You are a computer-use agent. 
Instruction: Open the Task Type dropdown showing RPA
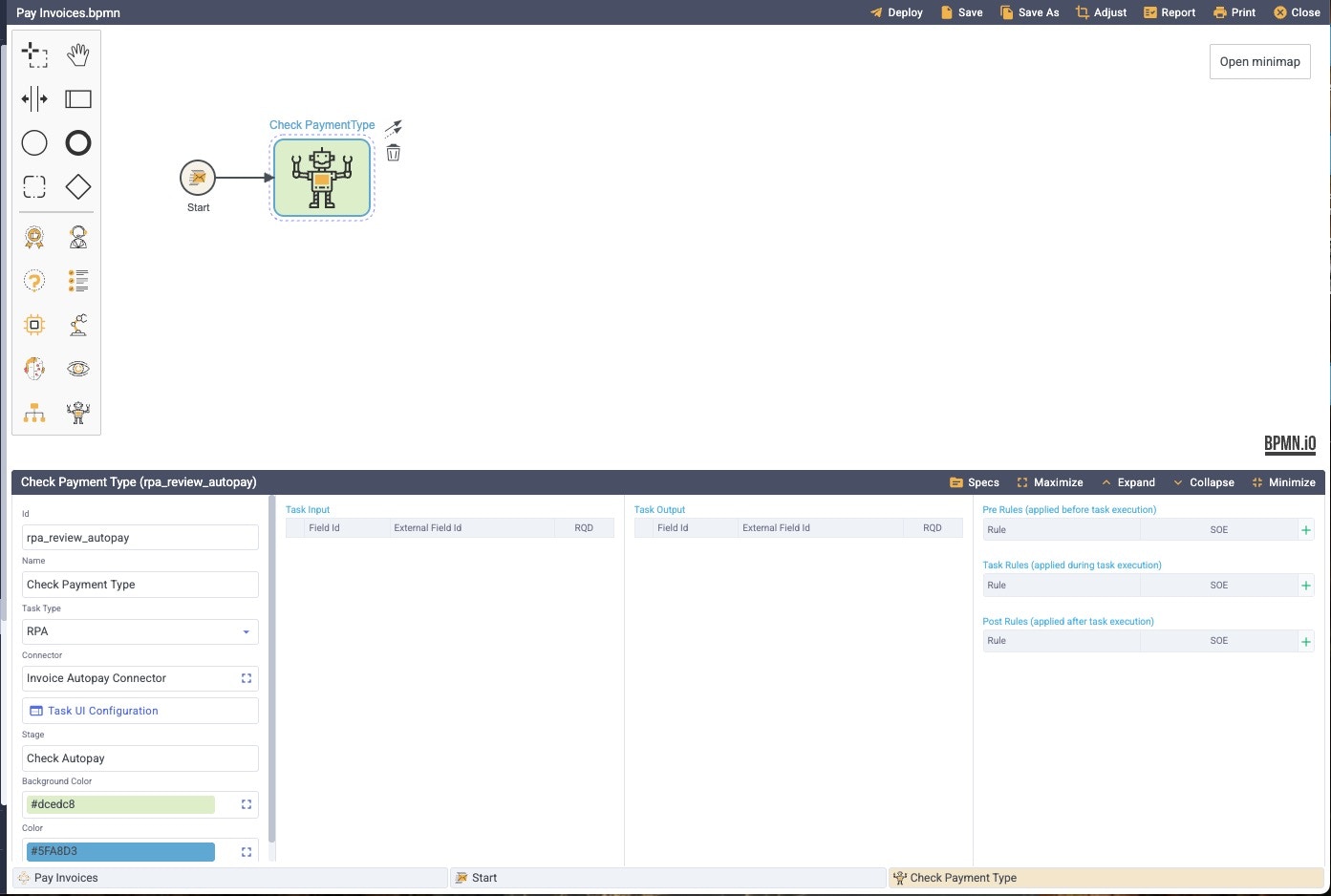[139, 631]
